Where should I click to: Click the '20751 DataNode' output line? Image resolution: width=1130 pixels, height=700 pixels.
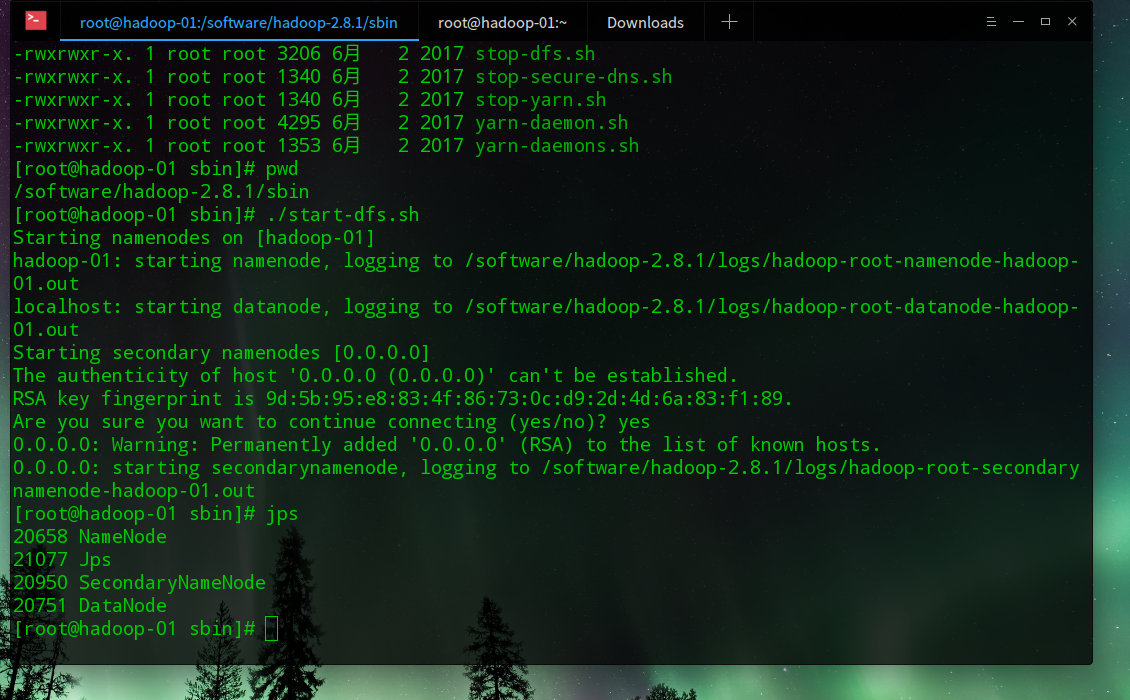[x=90, y=606]
